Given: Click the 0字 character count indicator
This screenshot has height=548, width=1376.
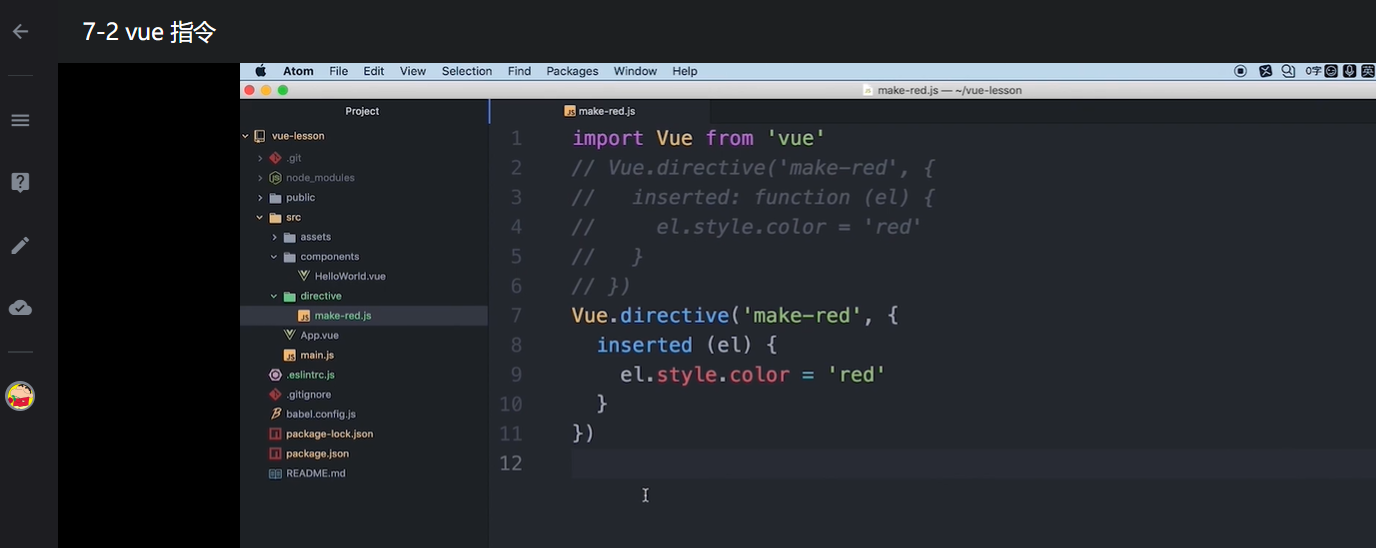Looking at the screenshot, I should 1313,71.
